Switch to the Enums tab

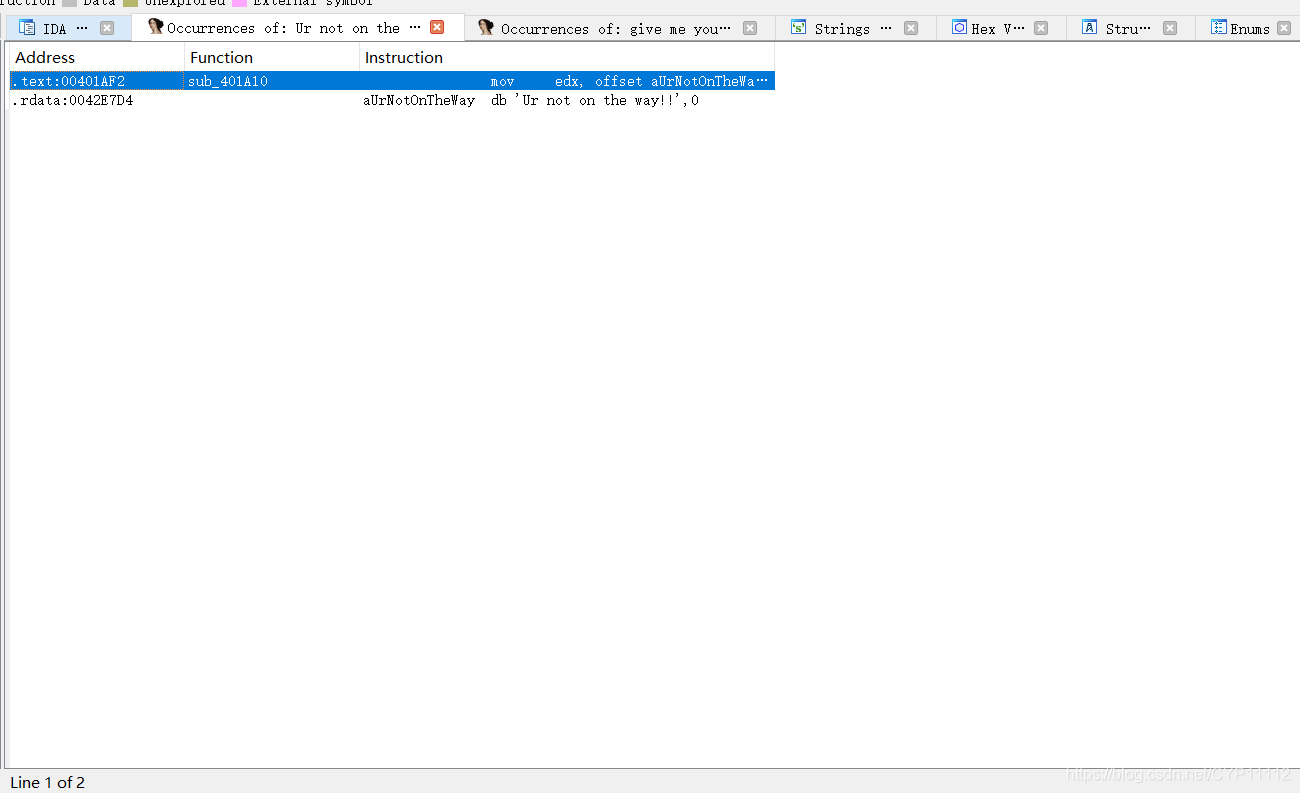pyautogui.click(x=1250, y=28)
